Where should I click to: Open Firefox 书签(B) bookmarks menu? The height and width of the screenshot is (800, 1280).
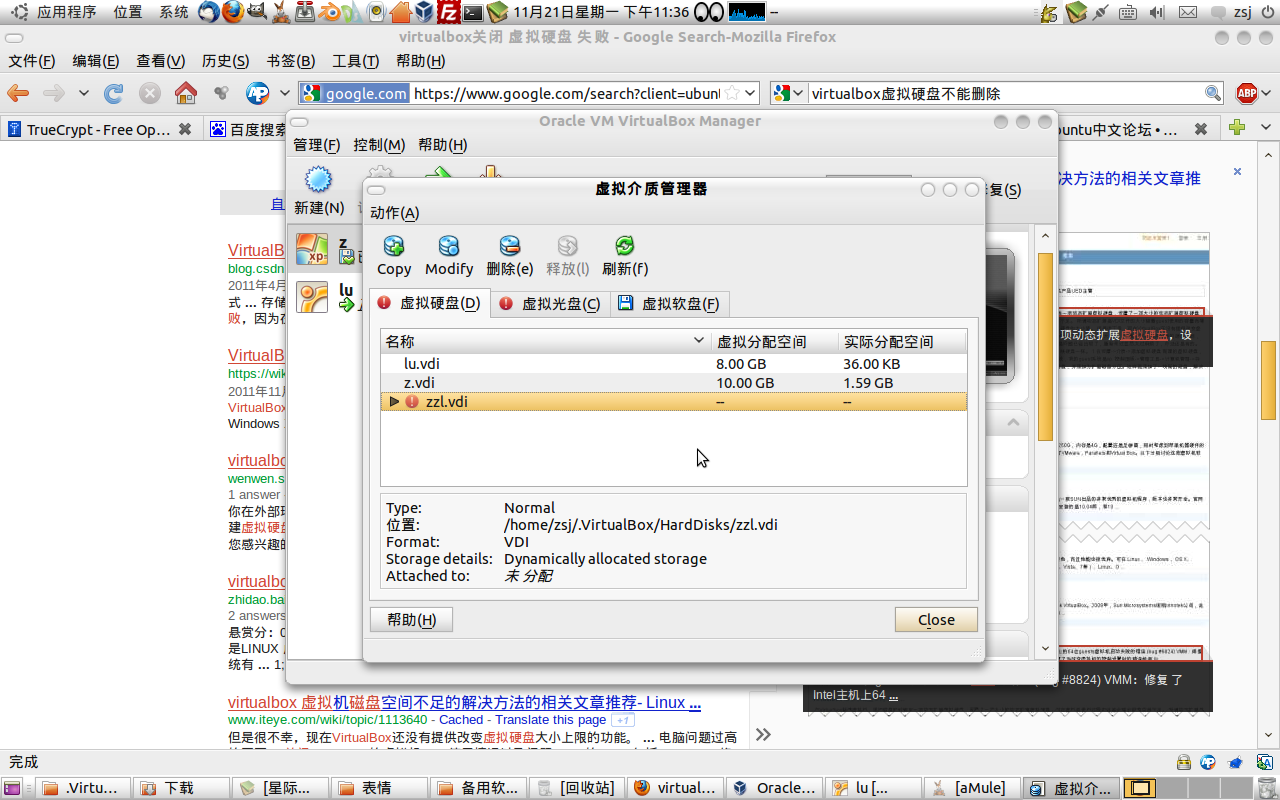(291, 61)
